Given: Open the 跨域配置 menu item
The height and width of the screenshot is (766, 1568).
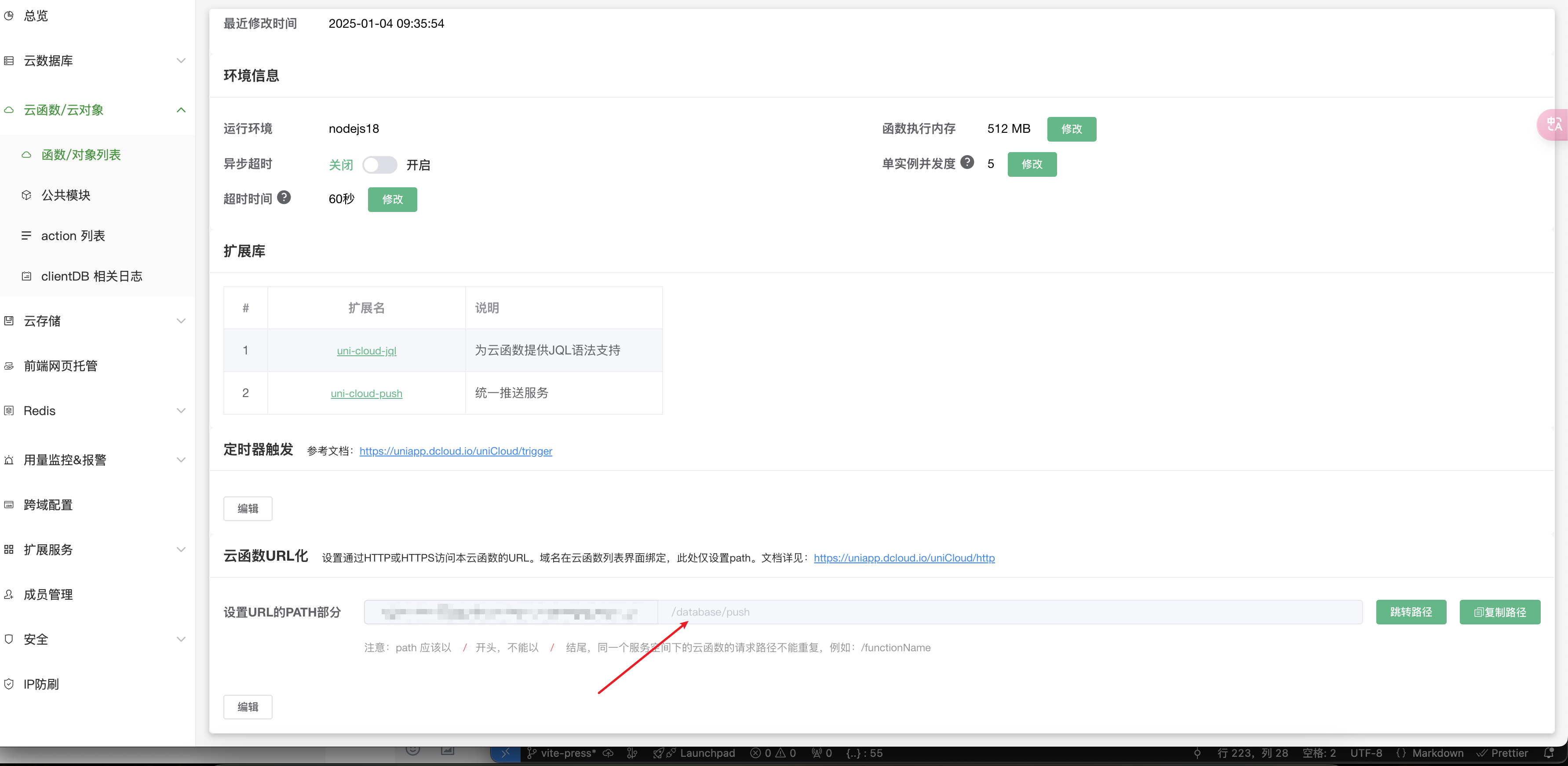Looking at the screenshot, I should click(97, 505).
